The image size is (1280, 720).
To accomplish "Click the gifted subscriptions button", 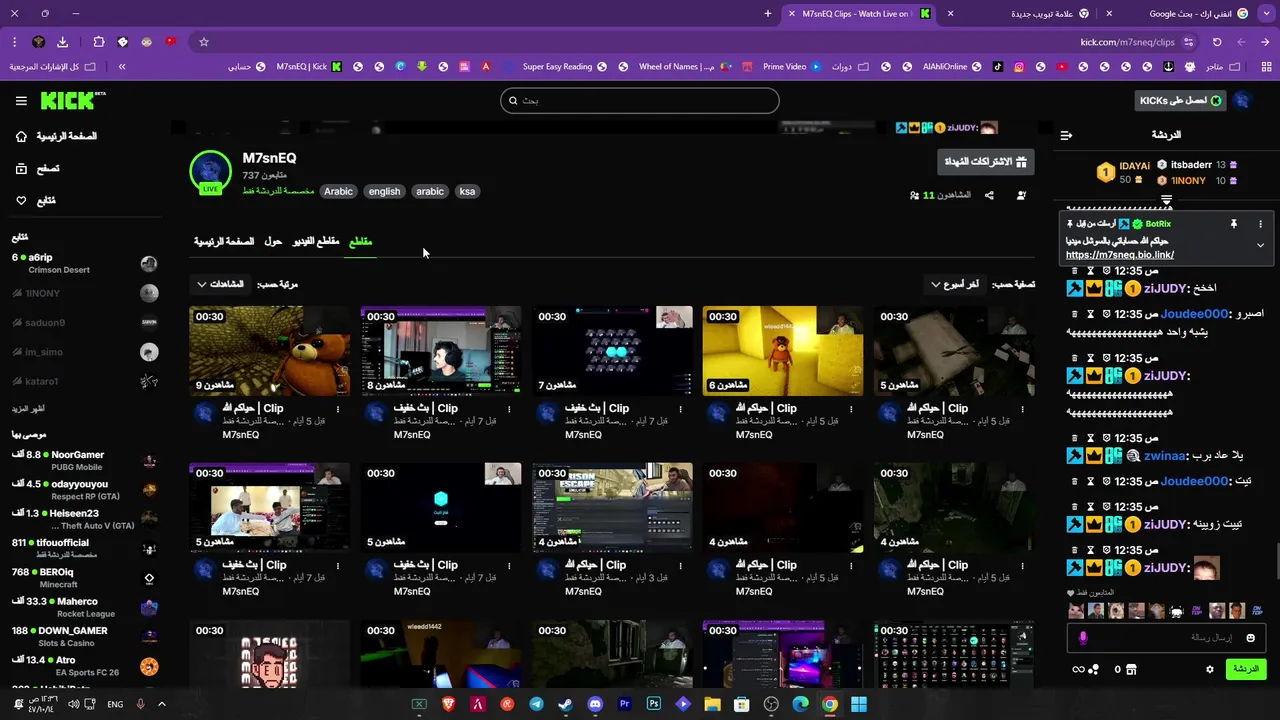I will 986,161.
